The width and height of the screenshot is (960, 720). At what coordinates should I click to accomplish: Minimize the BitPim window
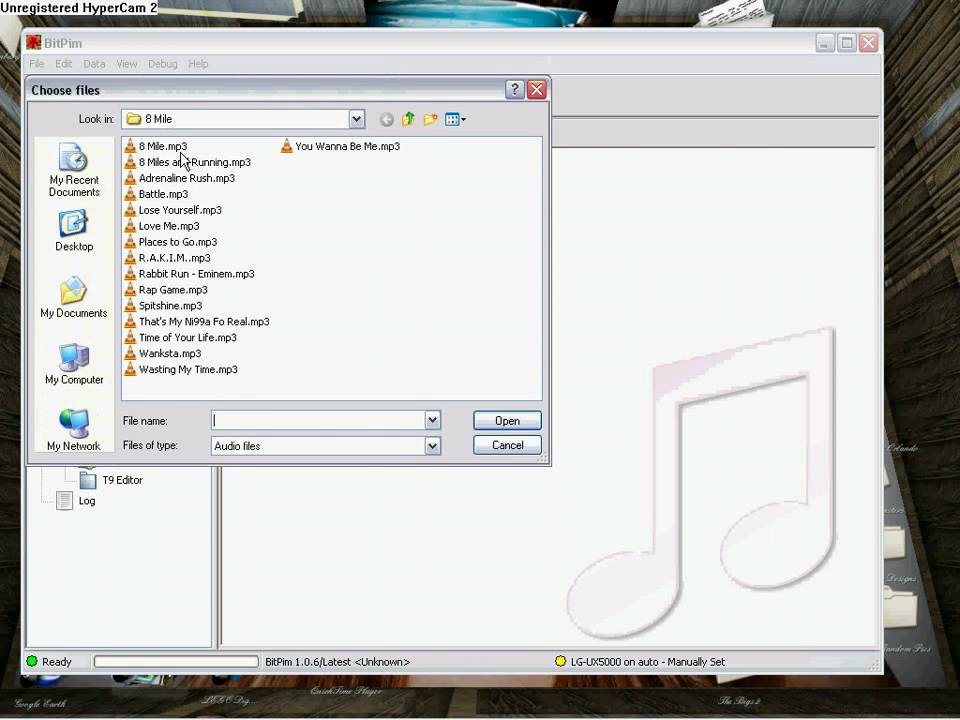click(825, 43)
